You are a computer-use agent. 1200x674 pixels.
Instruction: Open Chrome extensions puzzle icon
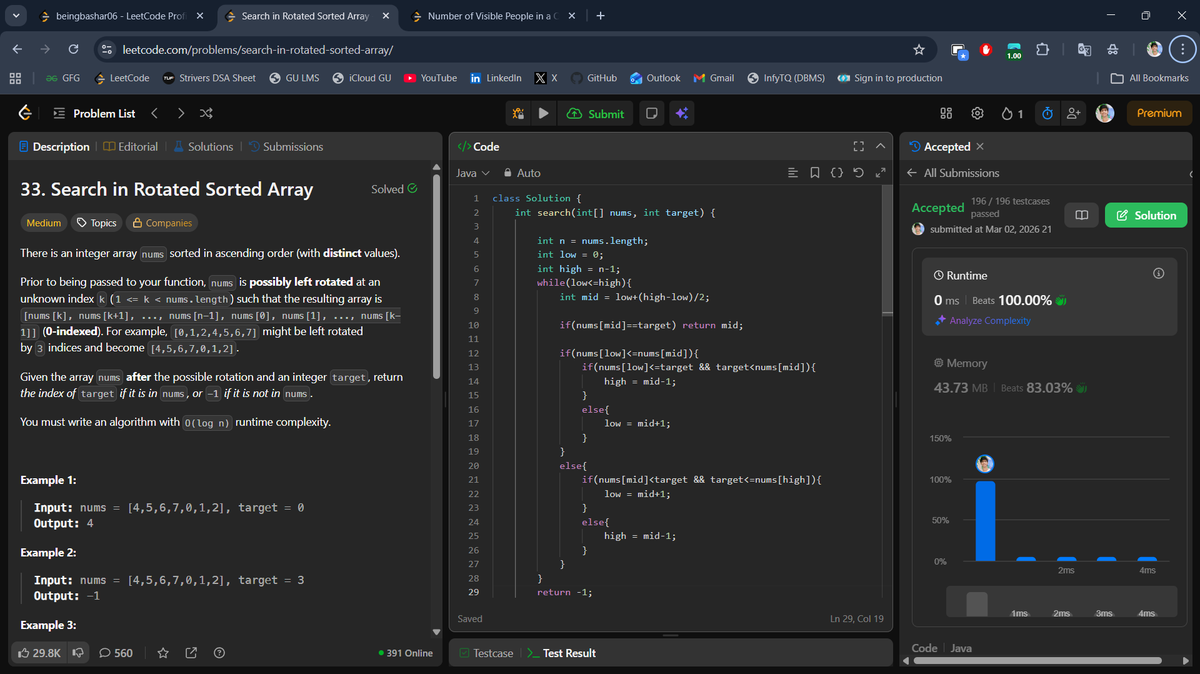point(1042,49)
